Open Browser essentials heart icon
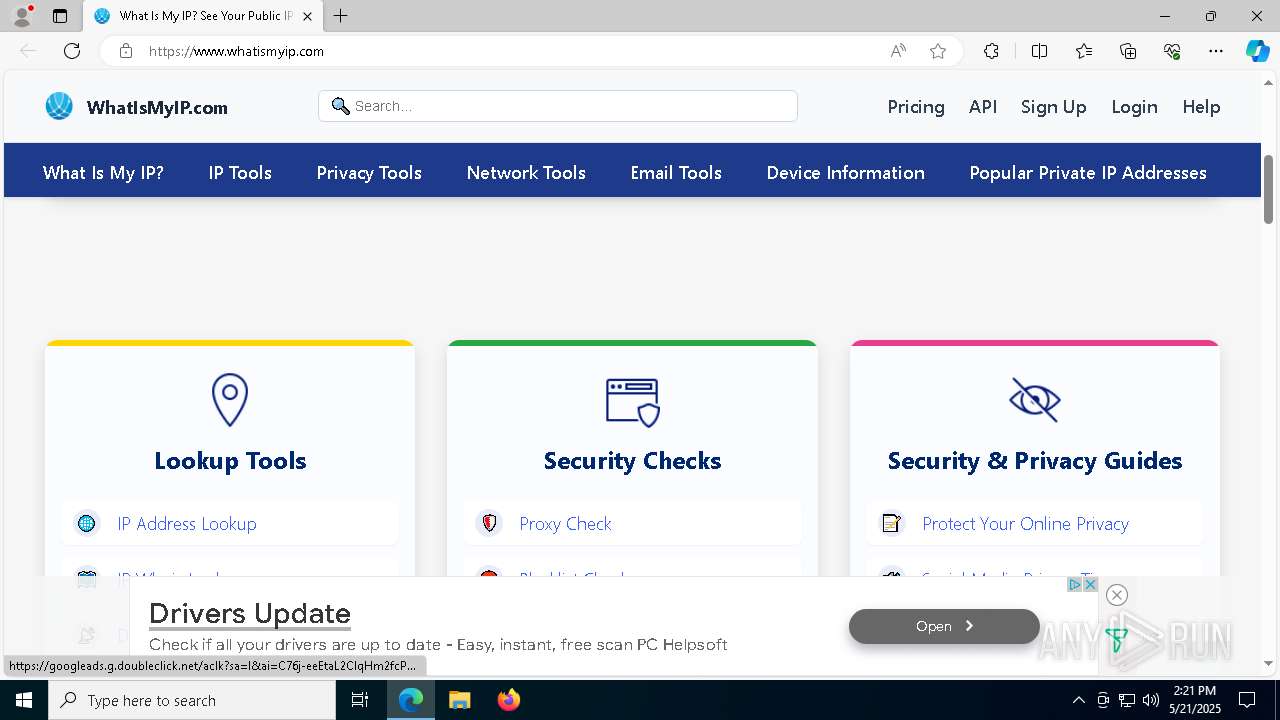1280x720 pixels. [x=1172, y=51]
